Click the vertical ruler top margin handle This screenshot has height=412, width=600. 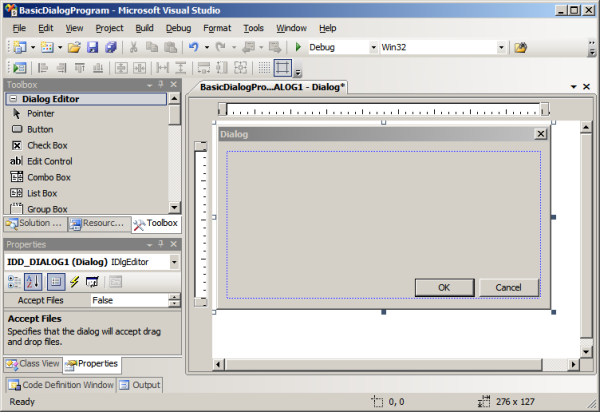point(201,146)
